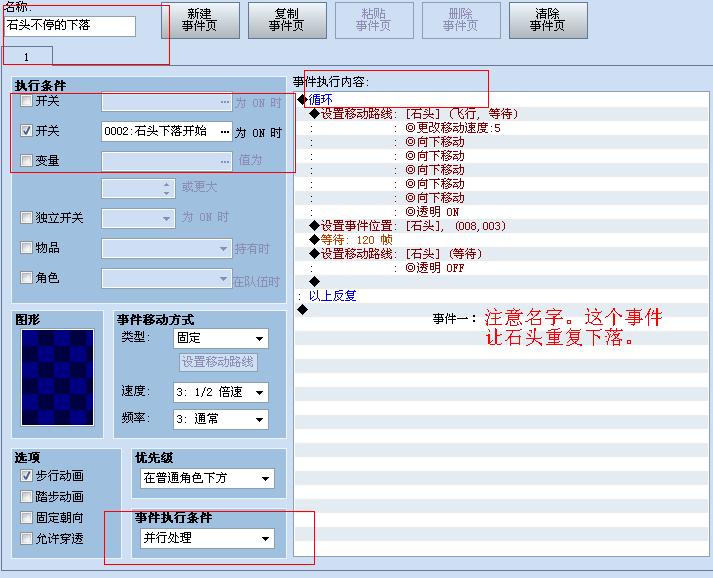The width and height of the screenshot is (713, 578).
Task: Select event page tab 1
Action: tap(27, 56)
